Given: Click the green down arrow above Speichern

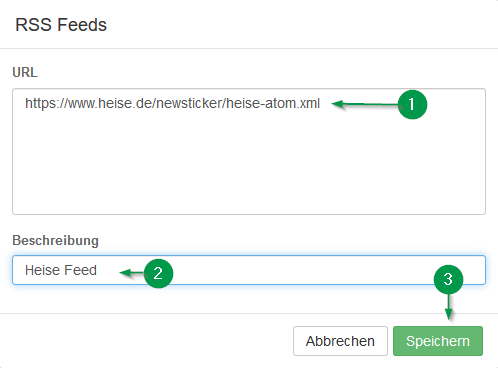Looking at the screenshot, I should pyautogui.click(x=448, y=307).
